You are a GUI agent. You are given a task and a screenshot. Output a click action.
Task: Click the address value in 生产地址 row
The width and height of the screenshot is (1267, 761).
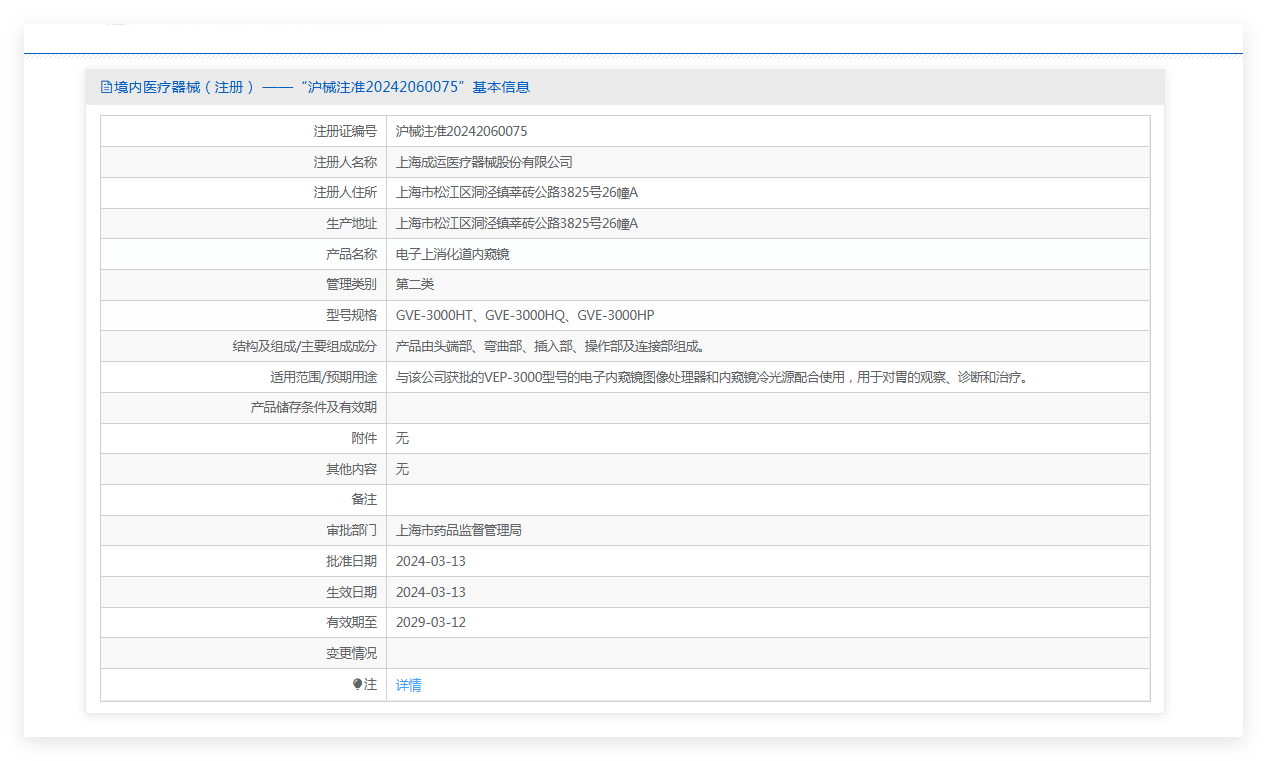click(x=517, y=223)
